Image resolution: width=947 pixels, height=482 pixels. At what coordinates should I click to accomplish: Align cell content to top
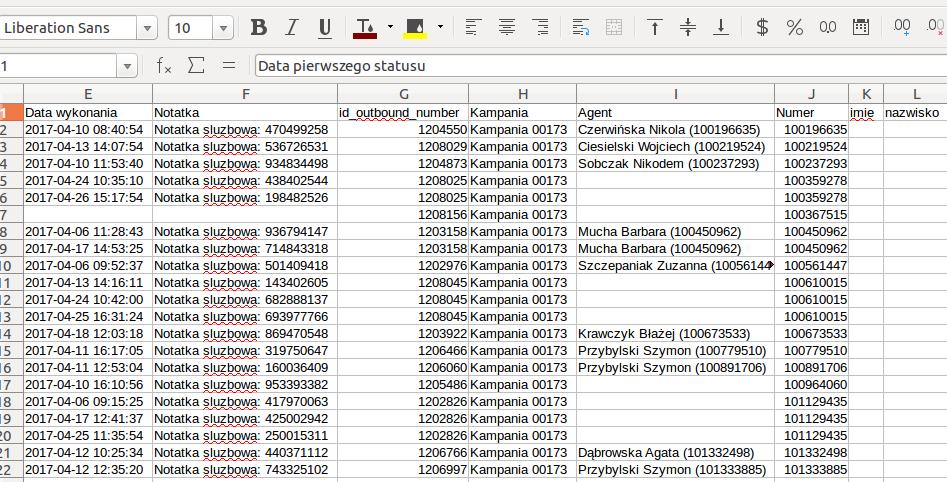pos(655,27)
